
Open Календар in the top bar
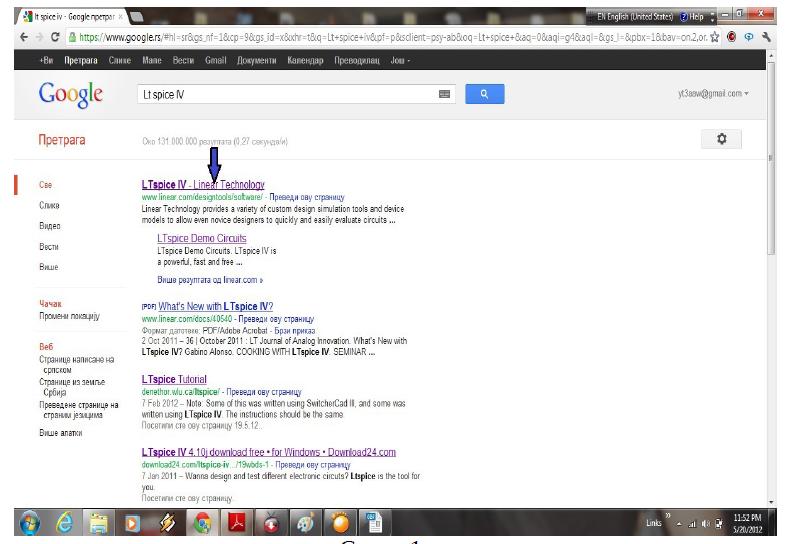tap(305, 60)
